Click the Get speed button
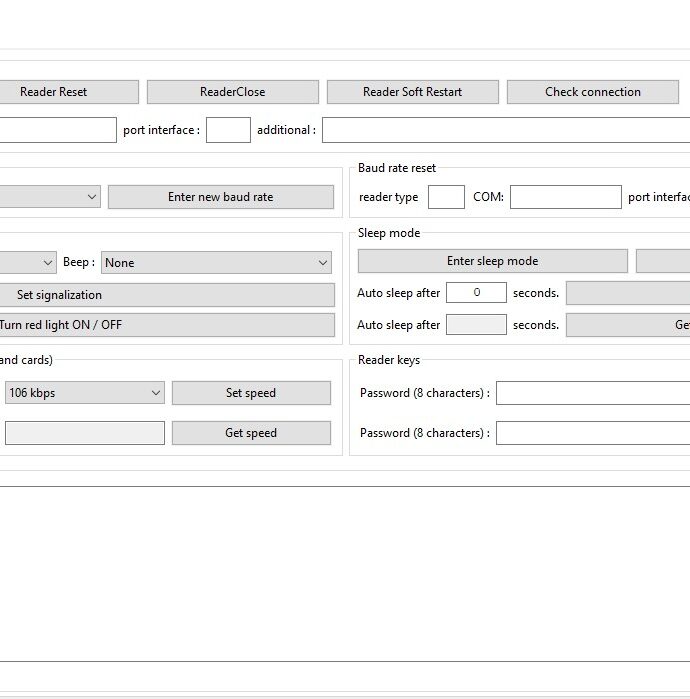The width and height of the screenshot is (690, 699). 251,433
